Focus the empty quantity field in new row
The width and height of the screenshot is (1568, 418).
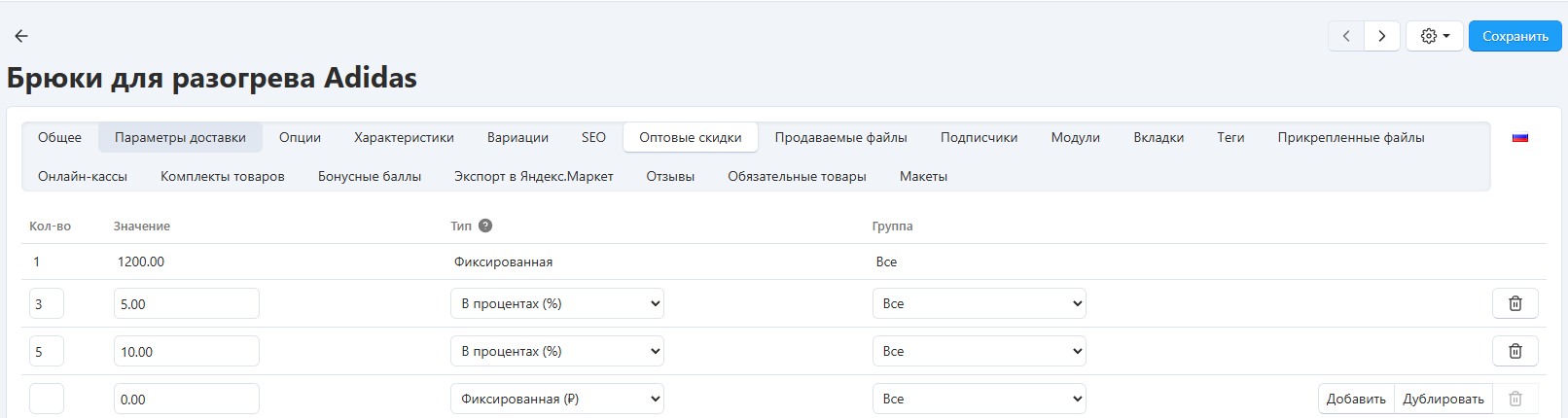pyautogui.click(x=47, y=399)
